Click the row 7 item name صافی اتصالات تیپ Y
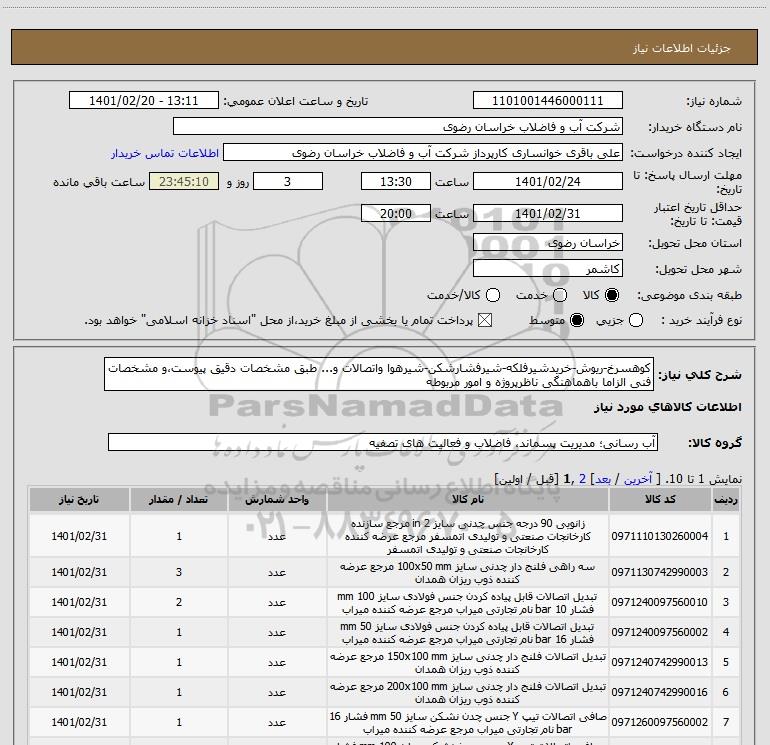770x745 pixels. [x=468, y=722]
